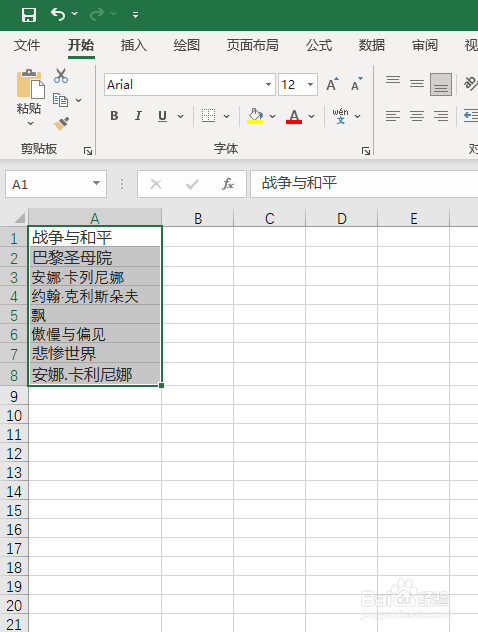Screen dimensions: 478x632
Task: Click the Select All corner triangle
Action: [19, 218]
